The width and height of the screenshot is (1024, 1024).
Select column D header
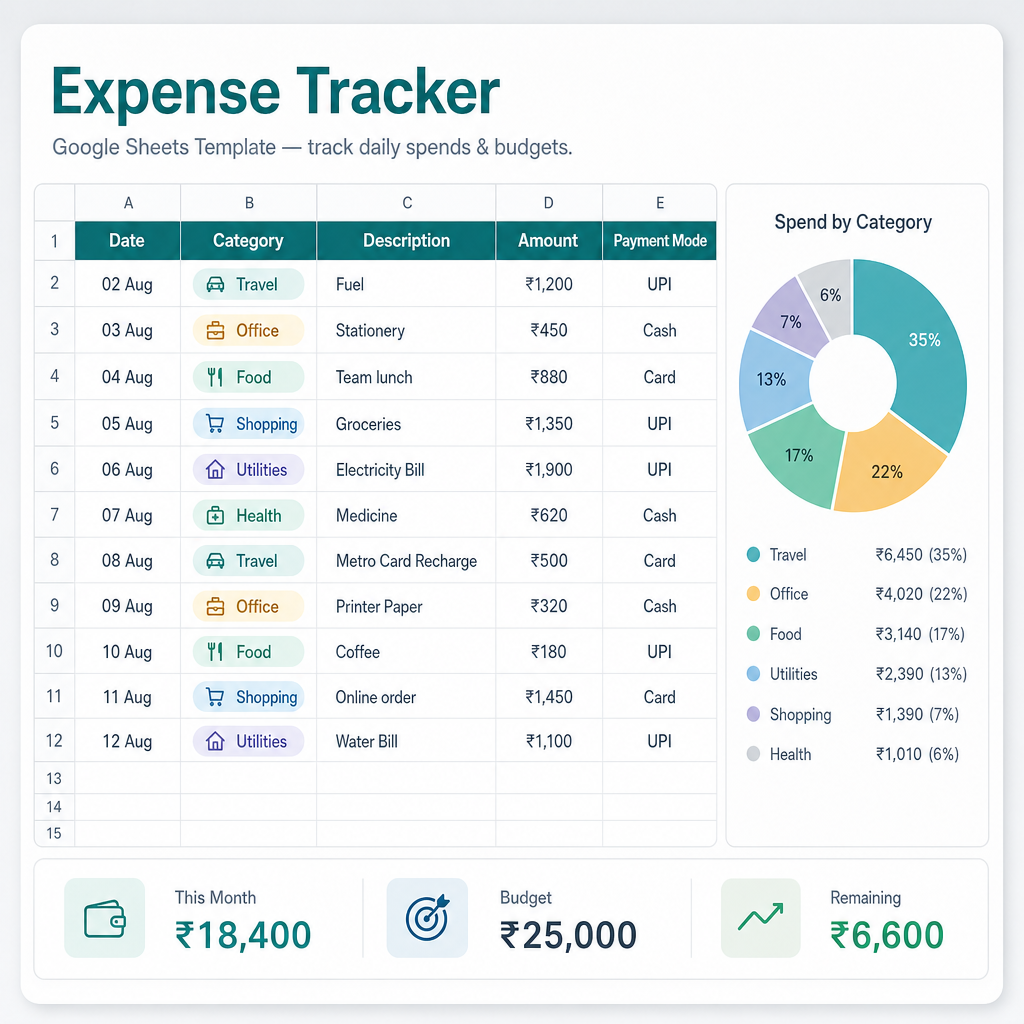coord(549,203)
